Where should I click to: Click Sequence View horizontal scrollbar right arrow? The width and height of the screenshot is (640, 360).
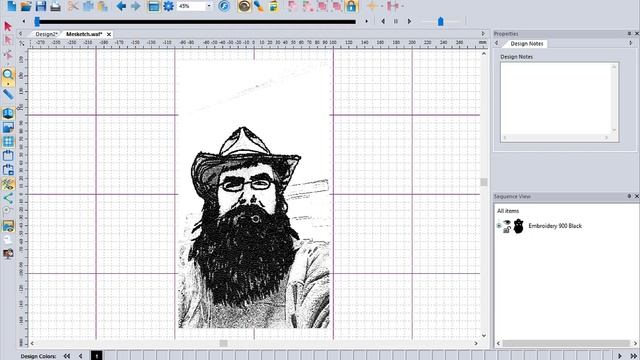[635, 343]
